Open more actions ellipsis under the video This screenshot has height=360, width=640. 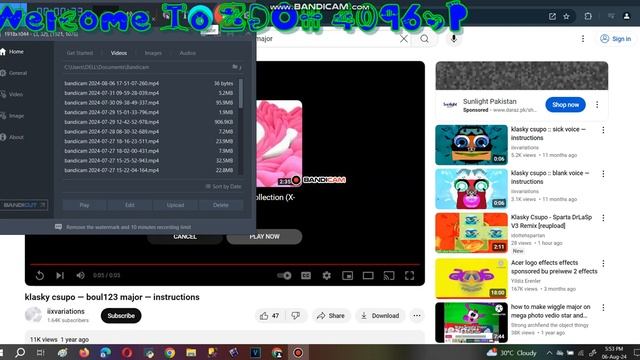pyautogui.click(x=417, y=316)
